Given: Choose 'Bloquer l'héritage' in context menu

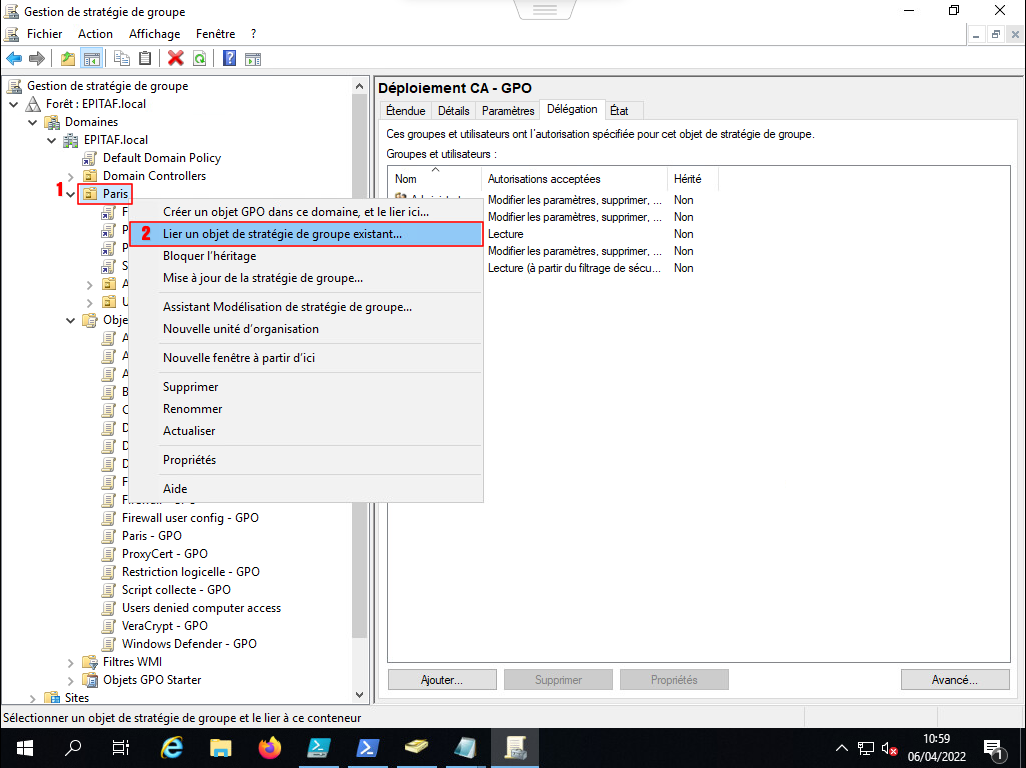Looking at the screenshot, I should click(209, 256).
